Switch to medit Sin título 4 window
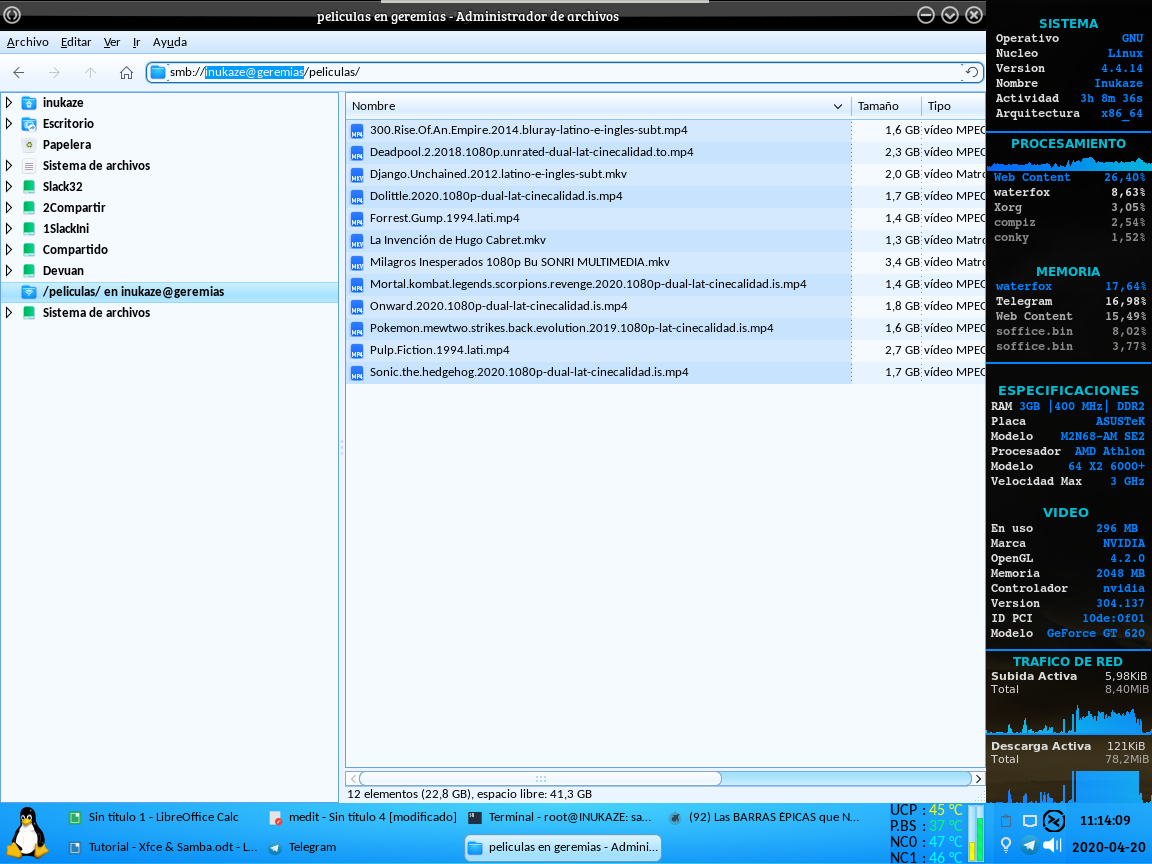This screenshot has height=864, width=1152. (363, 817)
